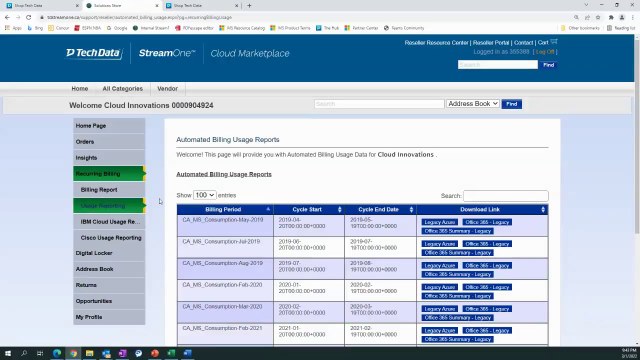Open the Reseller Portal link
Image resolution: width=640 pixels, height=360 pixels.
[491, 42]
